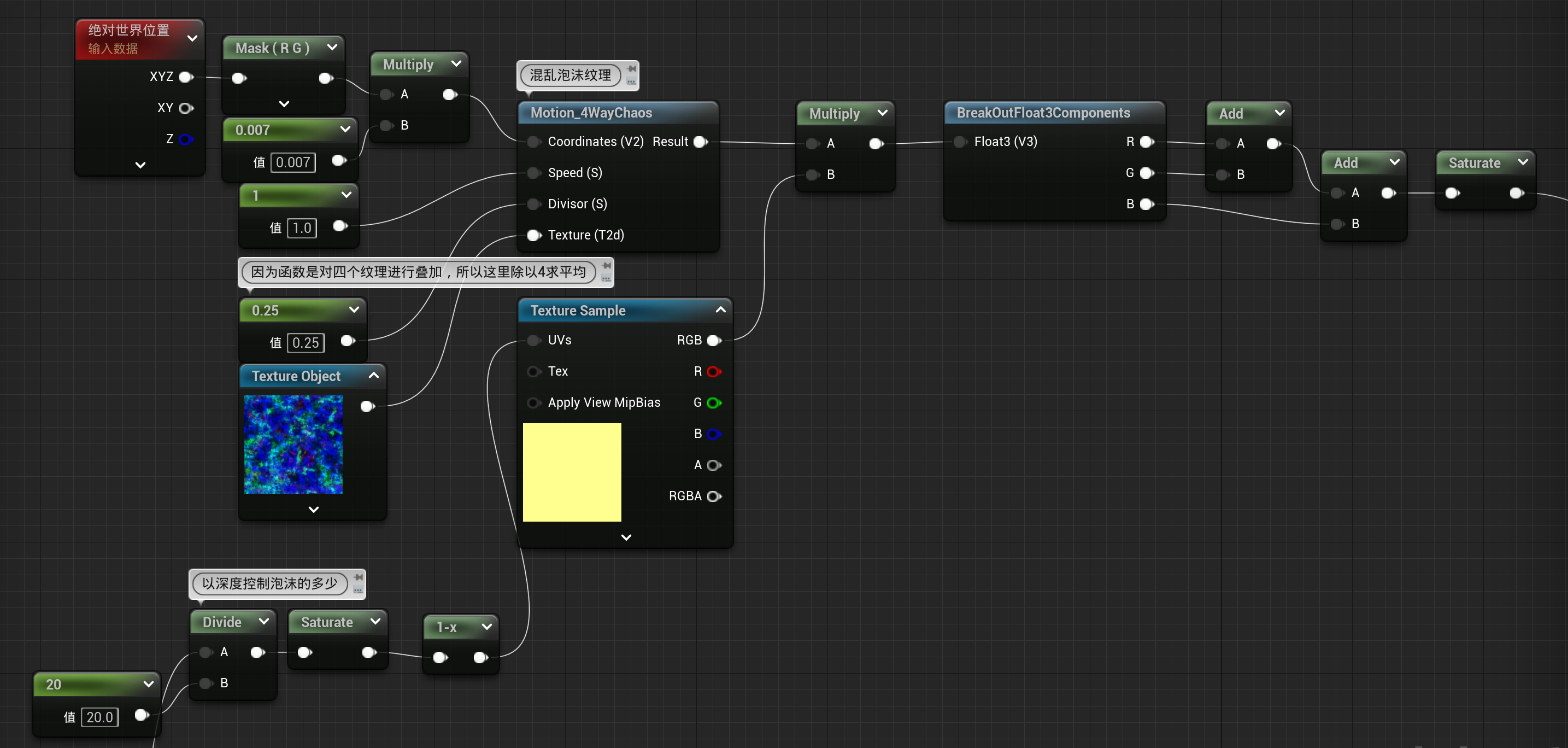Edit the 20.0 constant value field
Viewport: 1568px width, 748px height.
tap(100, 717)
